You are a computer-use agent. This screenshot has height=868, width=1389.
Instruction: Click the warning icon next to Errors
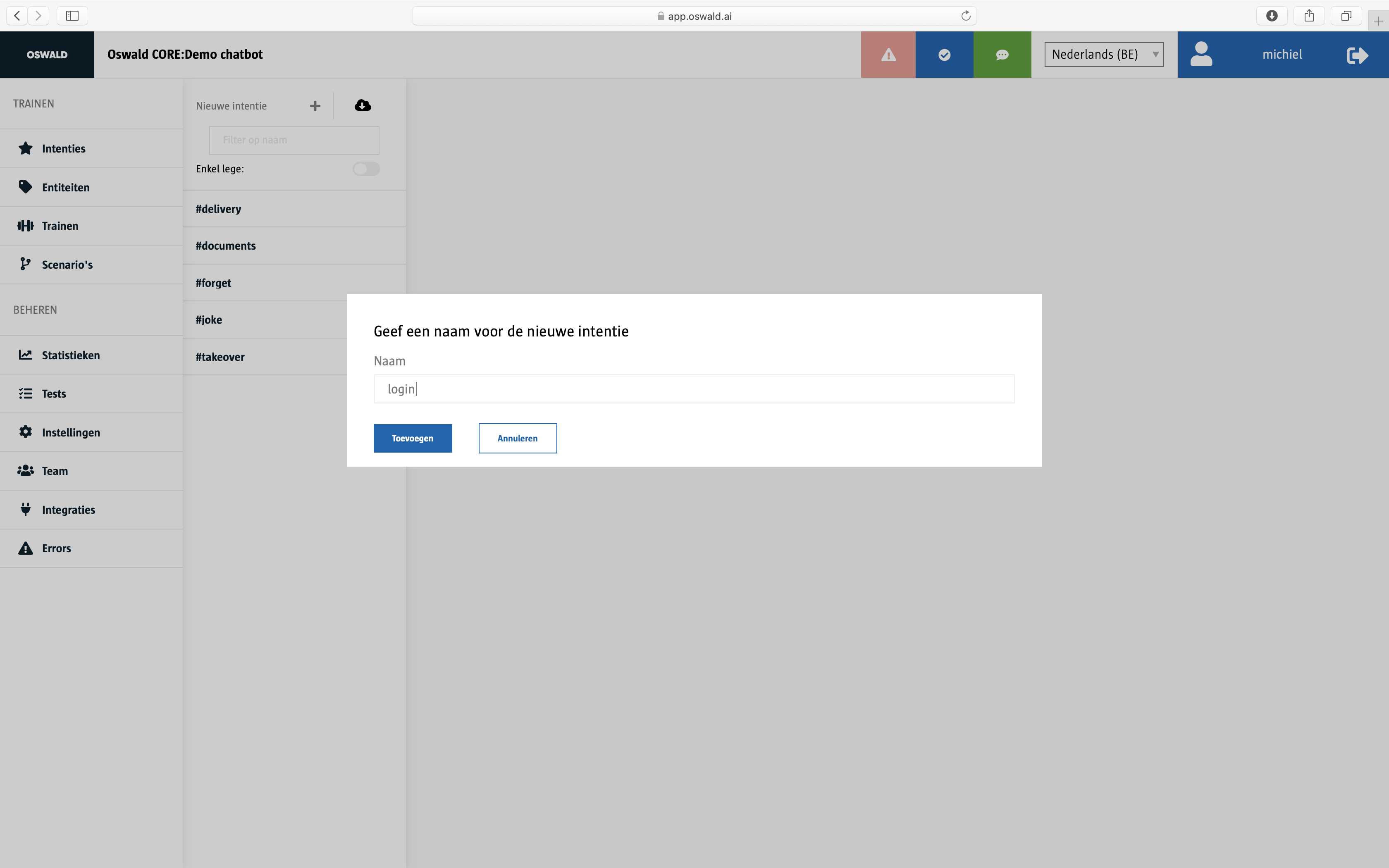[x=25, y=548]
